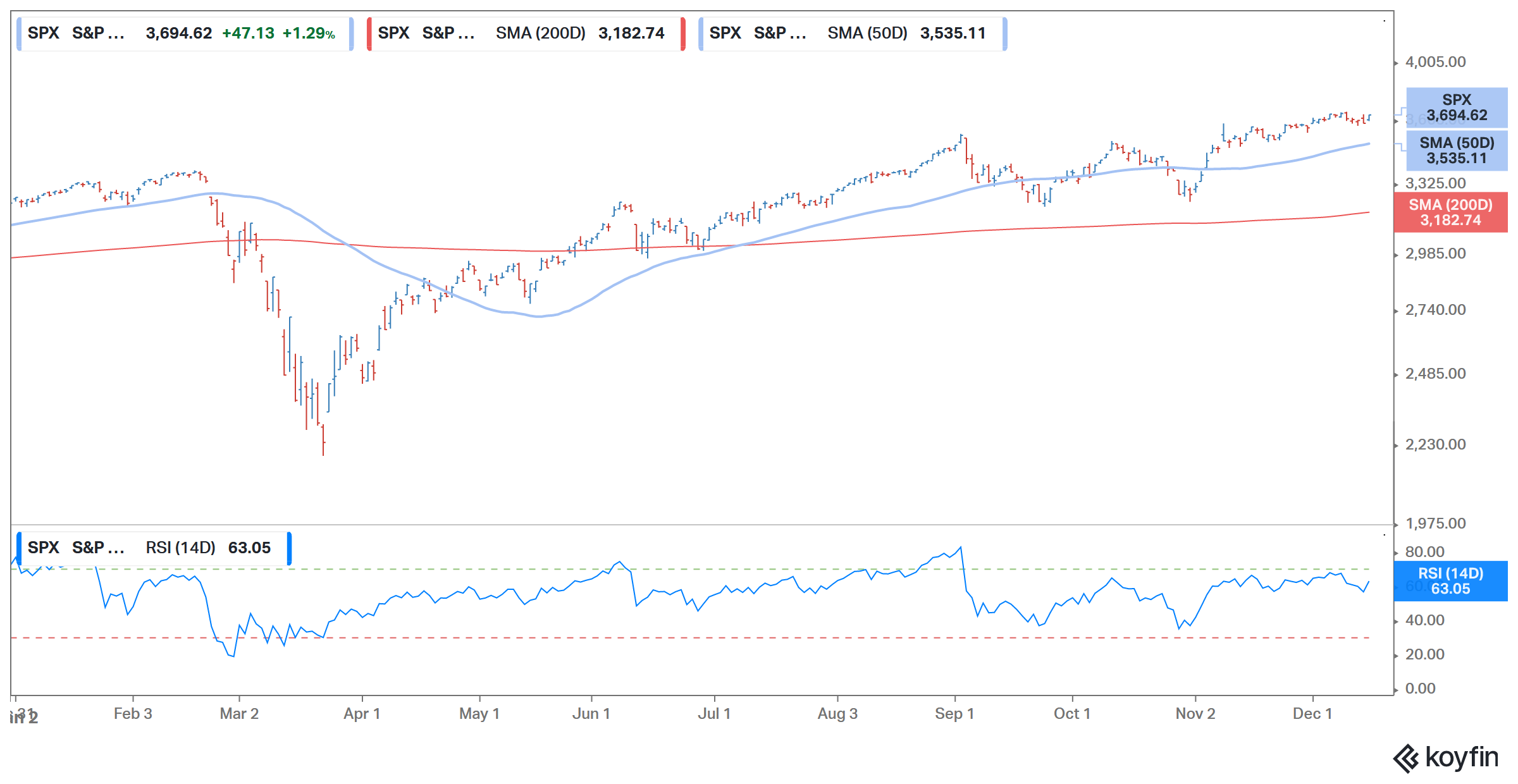The image size is (1518, 784).
Task: Click the RSI (14D) 63.05 axis tag
Action: click(1450, 581)
